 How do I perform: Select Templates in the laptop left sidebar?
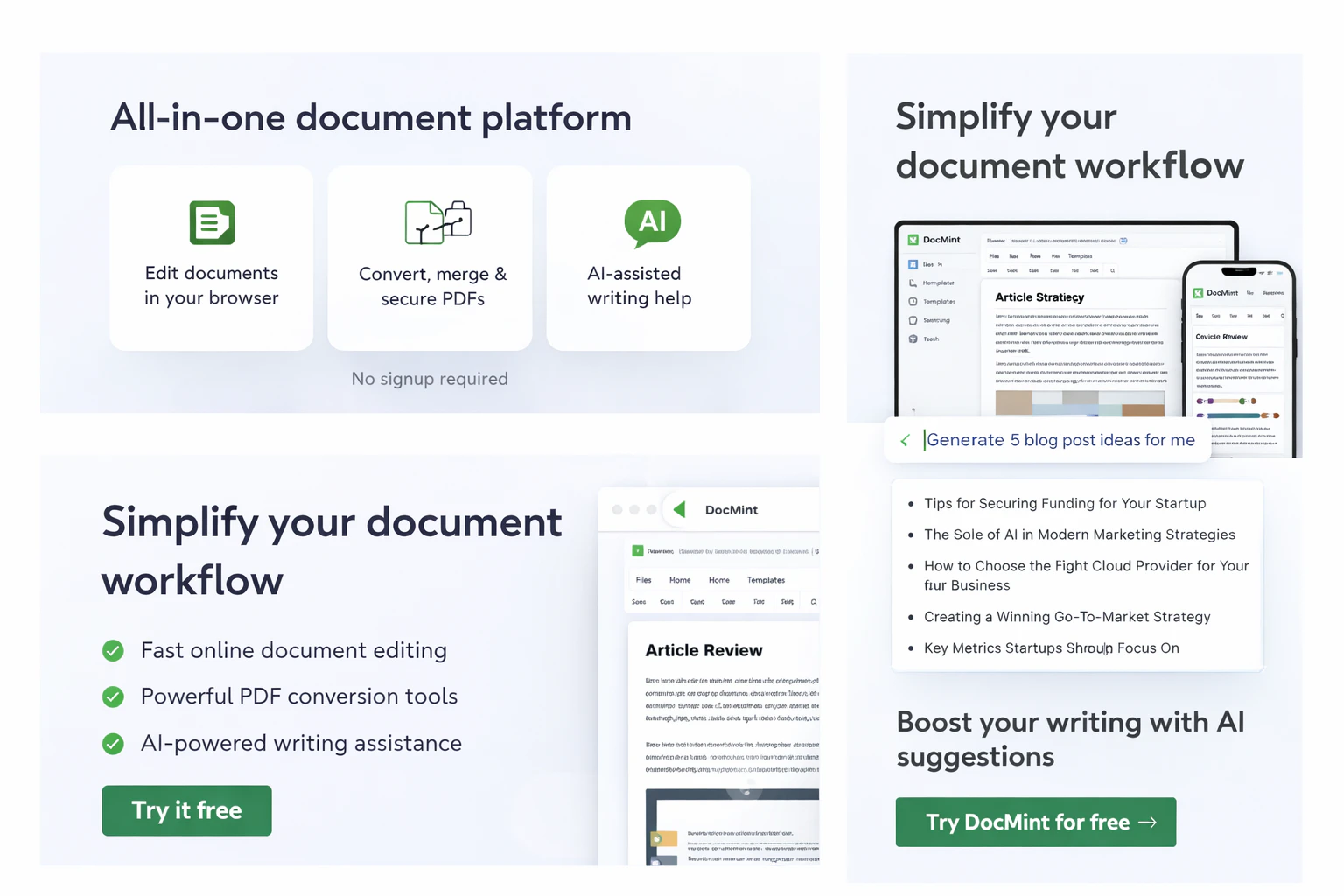tap(939, 302)
